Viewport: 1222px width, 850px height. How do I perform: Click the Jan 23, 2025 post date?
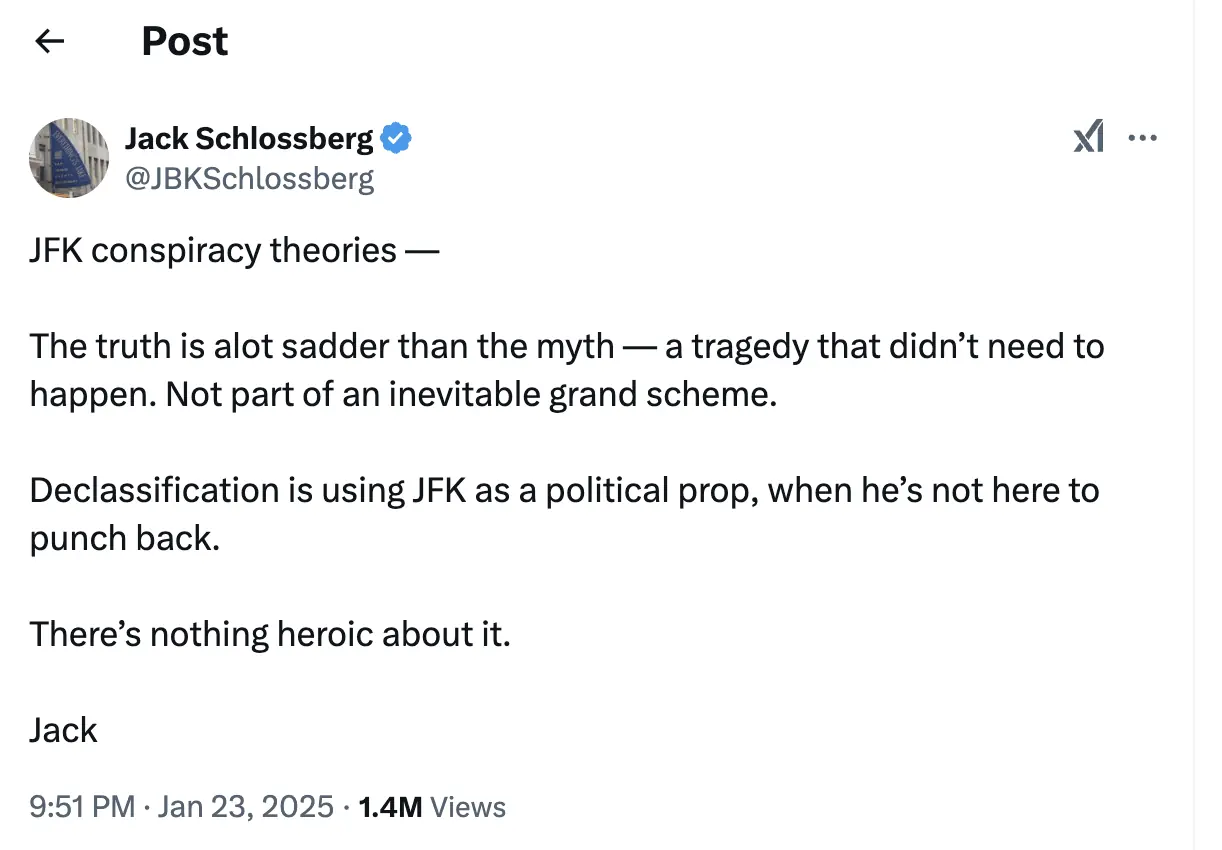coord(245,807)
